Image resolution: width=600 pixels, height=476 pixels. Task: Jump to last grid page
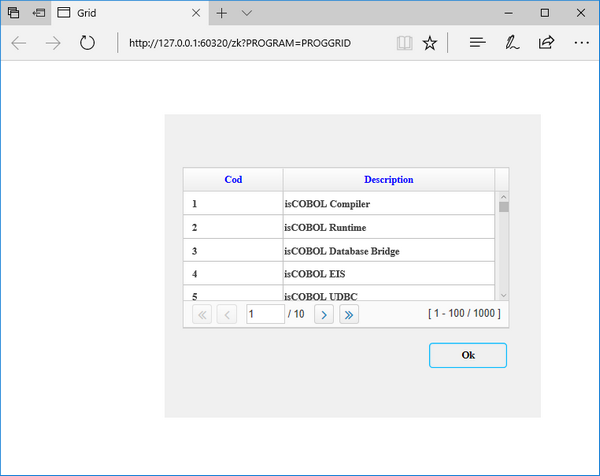pos(349,314)
